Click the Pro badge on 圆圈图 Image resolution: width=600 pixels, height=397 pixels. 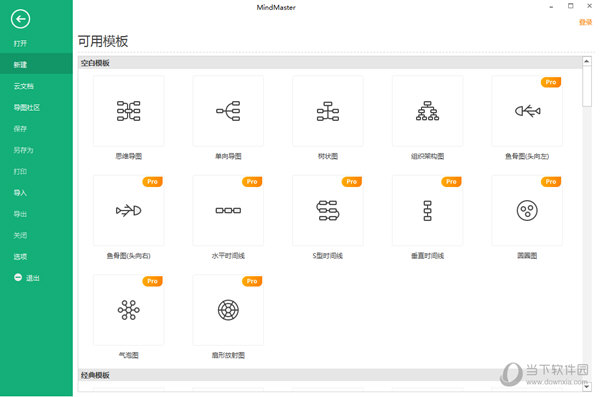tap(551, 181)
